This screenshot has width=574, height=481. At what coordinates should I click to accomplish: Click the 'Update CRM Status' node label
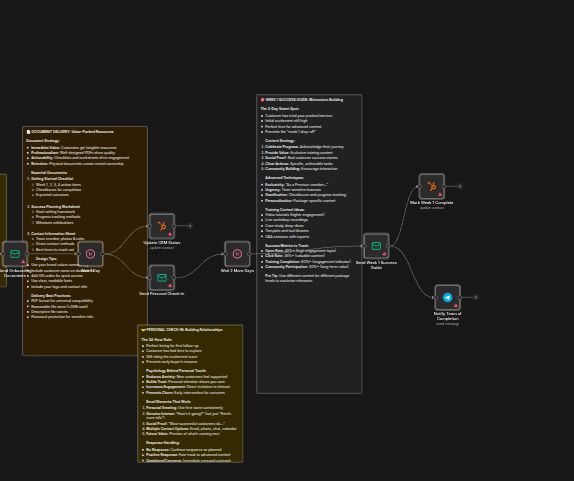click(x=162, y=242)
